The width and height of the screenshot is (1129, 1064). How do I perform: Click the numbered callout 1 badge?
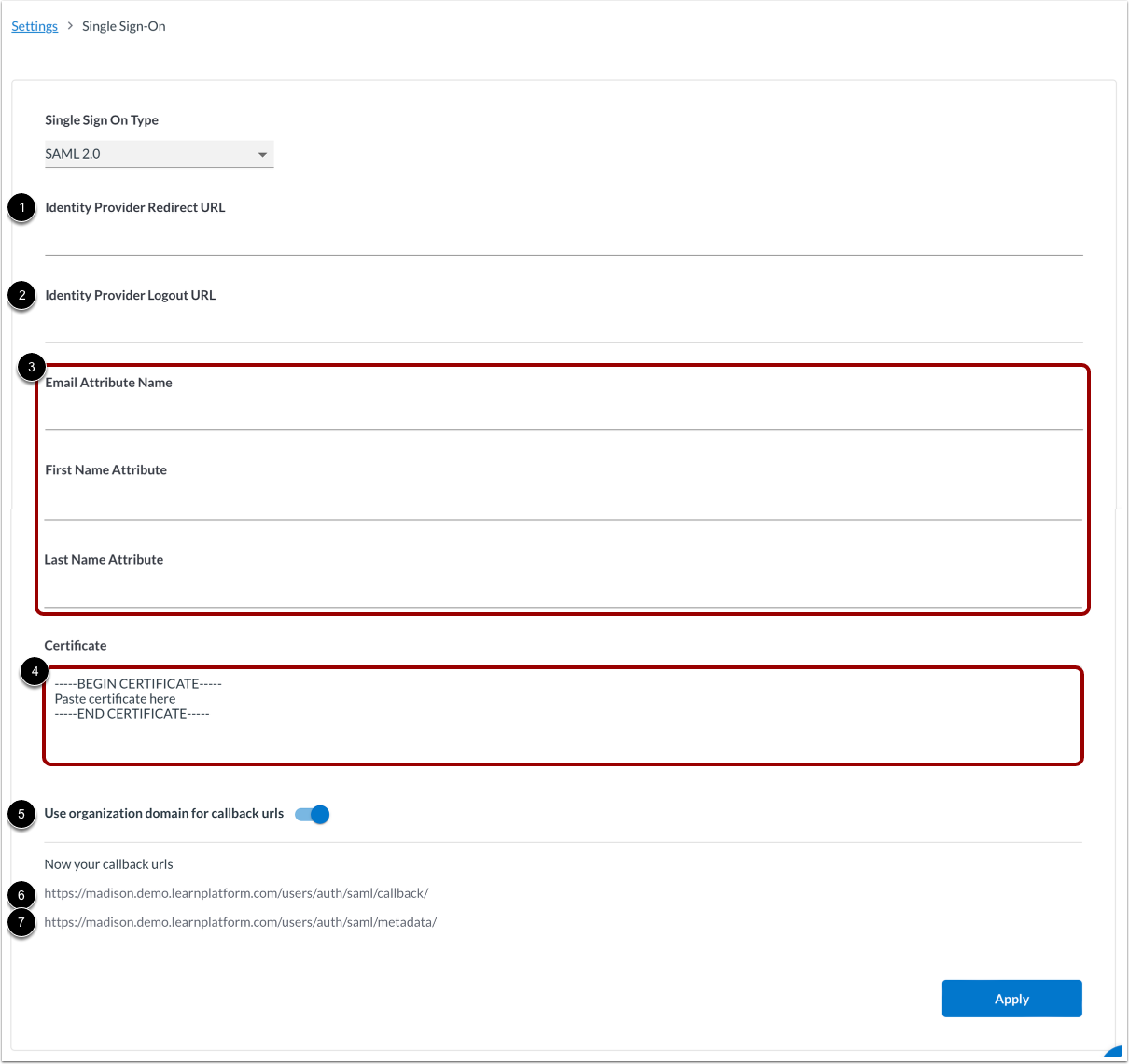(21, 208)
